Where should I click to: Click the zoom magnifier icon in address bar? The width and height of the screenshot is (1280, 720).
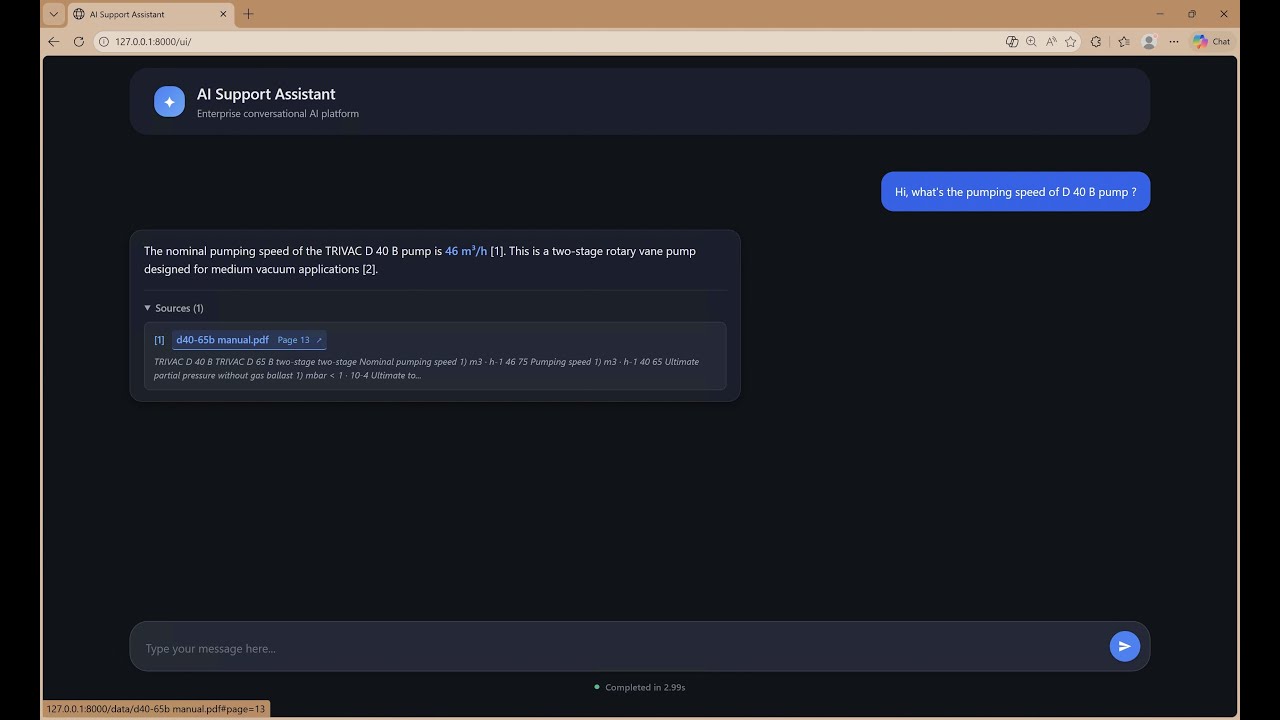[1031, 42]
